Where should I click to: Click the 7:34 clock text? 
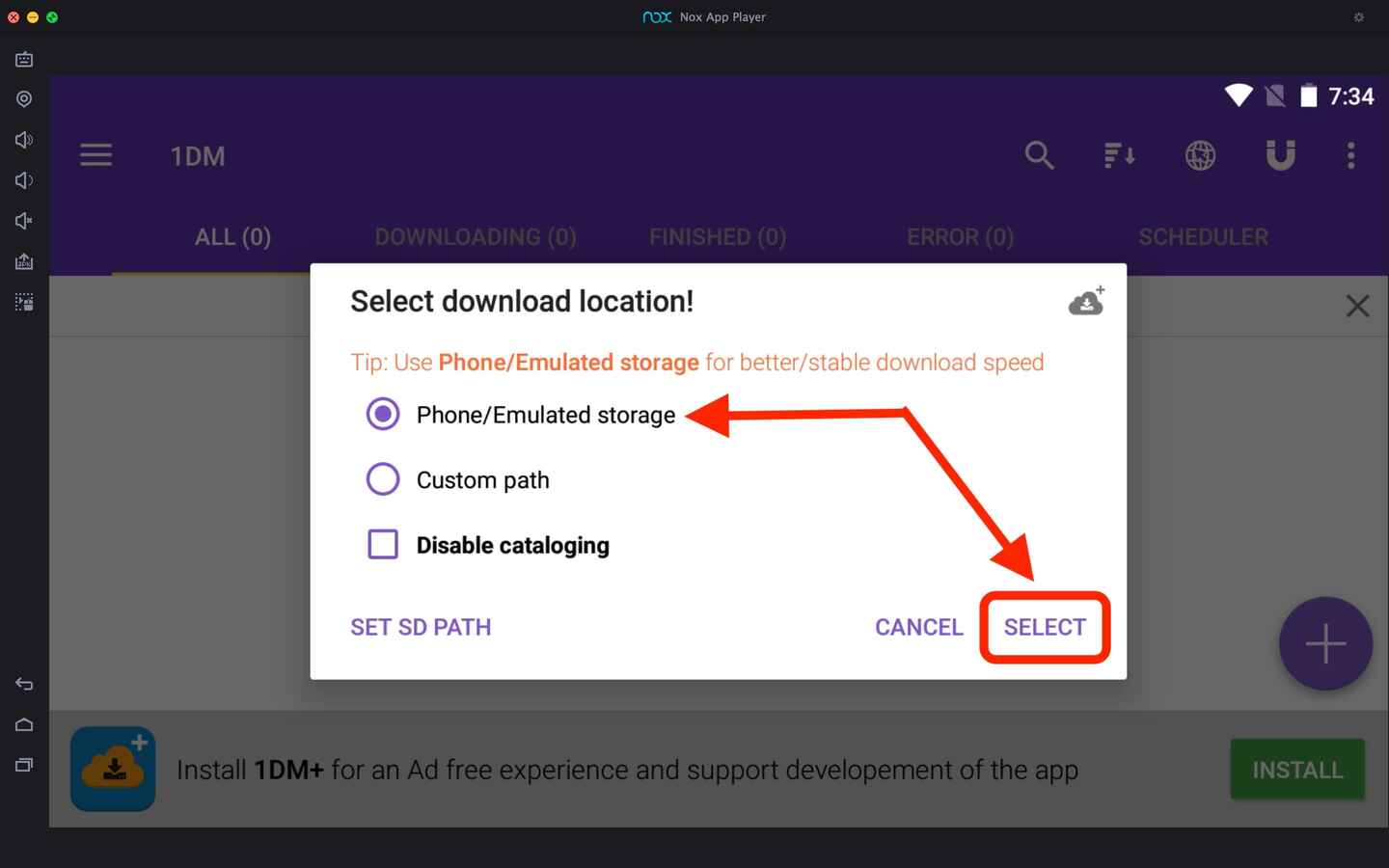pyautogui.click(x=1350, y=96)
